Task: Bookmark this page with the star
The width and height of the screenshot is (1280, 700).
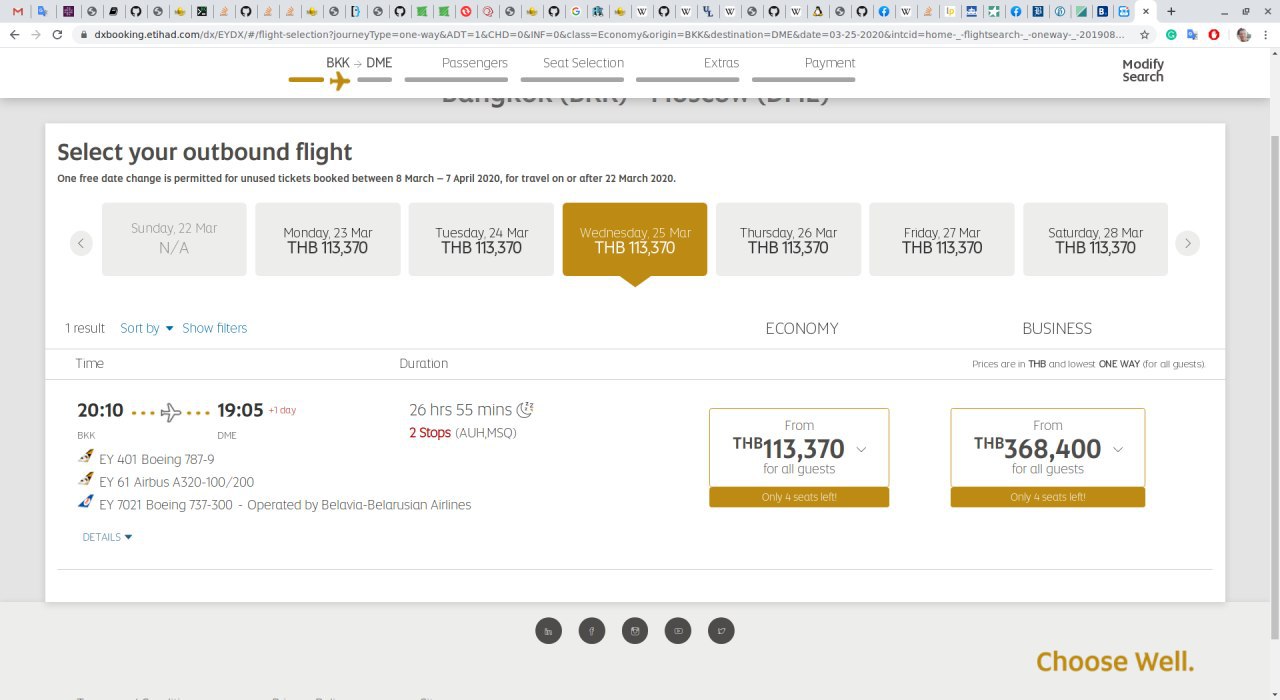Action: click(x=1144, y=34)
